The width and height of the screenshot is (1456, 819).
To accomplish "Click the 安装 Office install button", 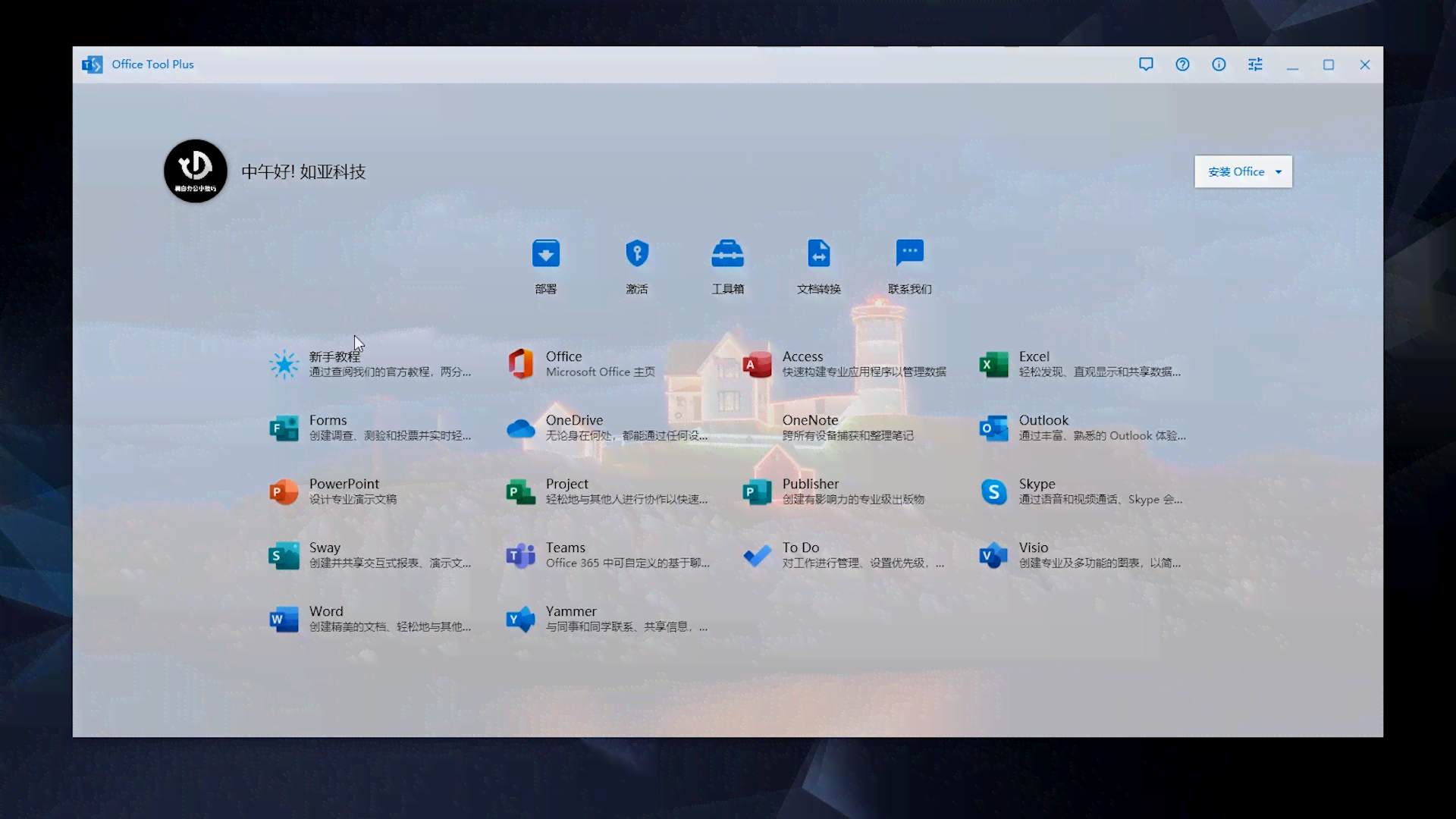I will coord(1237,171).
